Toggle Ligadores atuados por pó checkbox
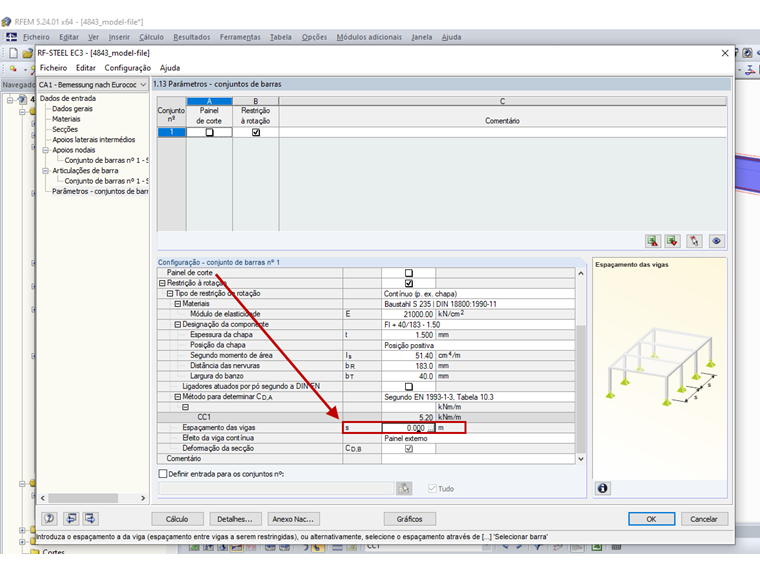760x570 pixels. click(x=409, y=387)
